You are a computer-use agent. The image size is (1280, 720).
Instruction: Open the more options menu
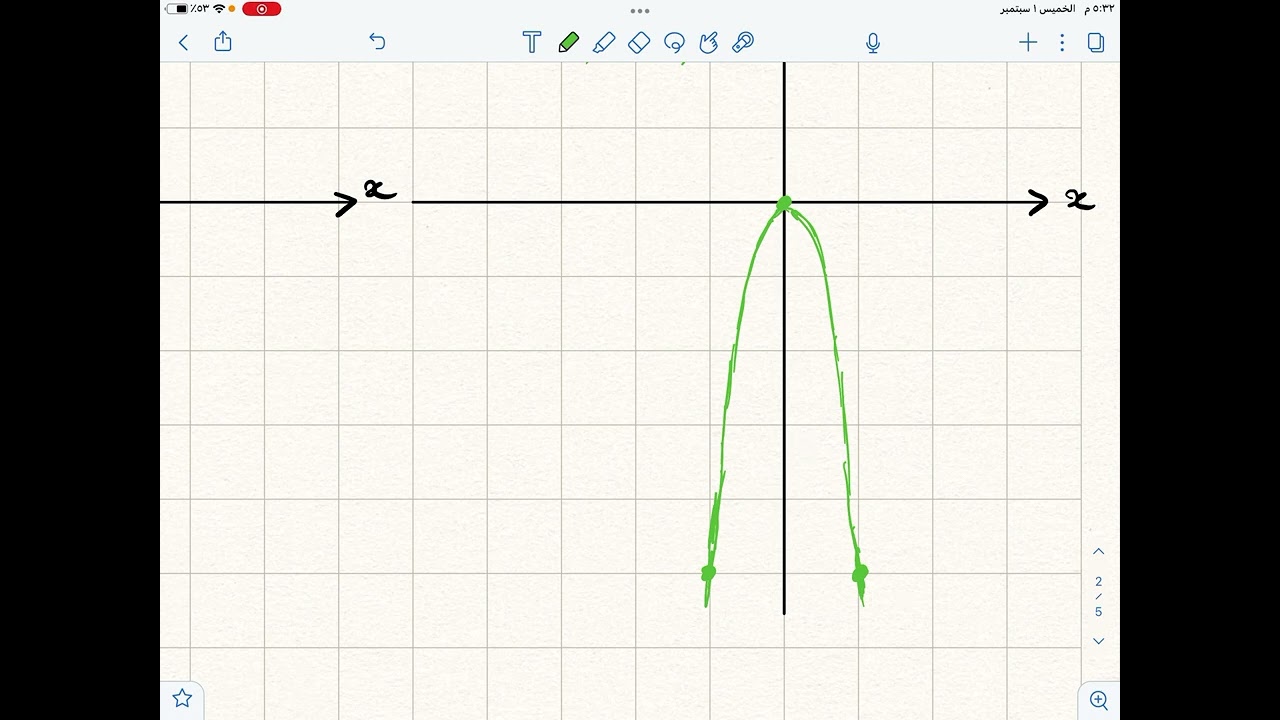click(1062, 42)
